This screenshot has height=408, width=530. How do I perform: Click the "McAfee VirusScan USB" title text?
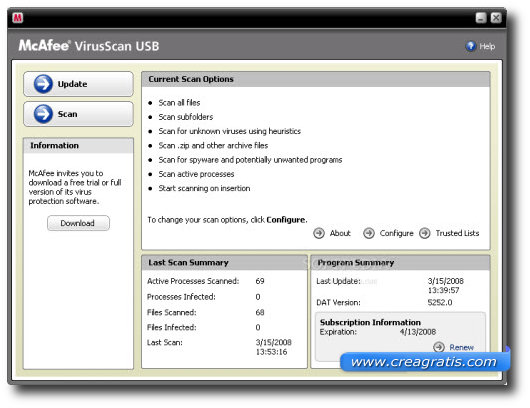(89, 46)
